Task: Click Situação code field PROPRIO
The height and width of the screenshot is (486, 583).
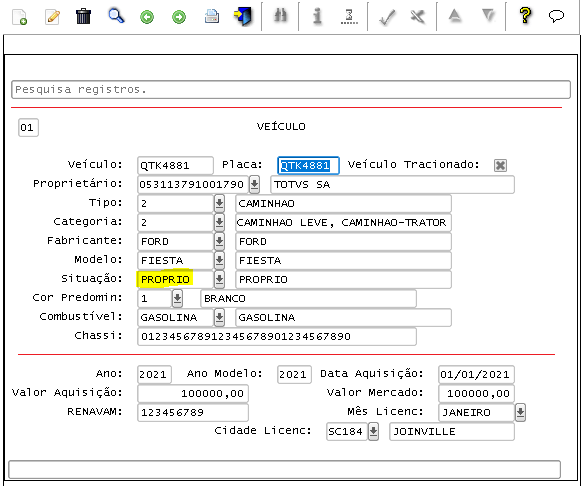Action: point(175,279)
